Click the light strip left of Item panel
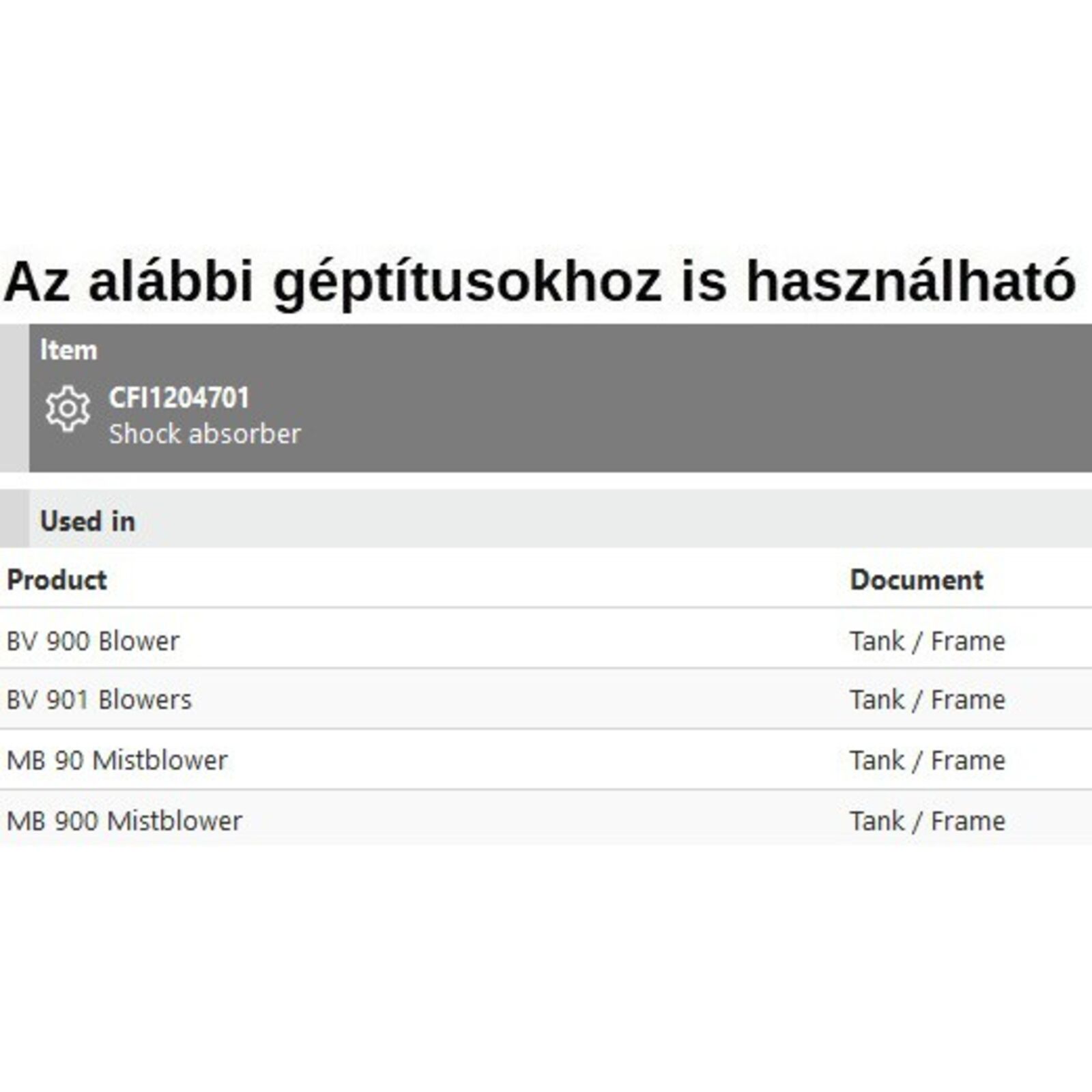This screenshot has height=1092, width=1092. [x=14, y=398]
